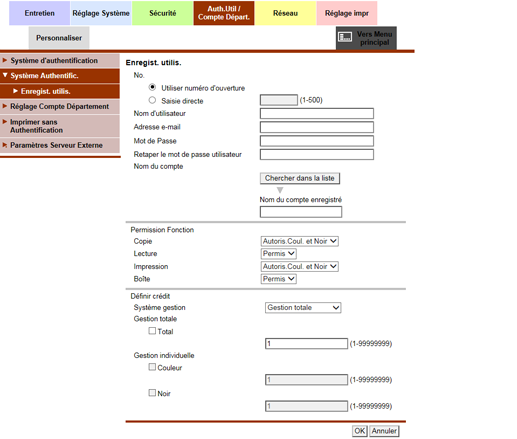
Task: Open the Réseau tab
Action: (x=285, y=13)
